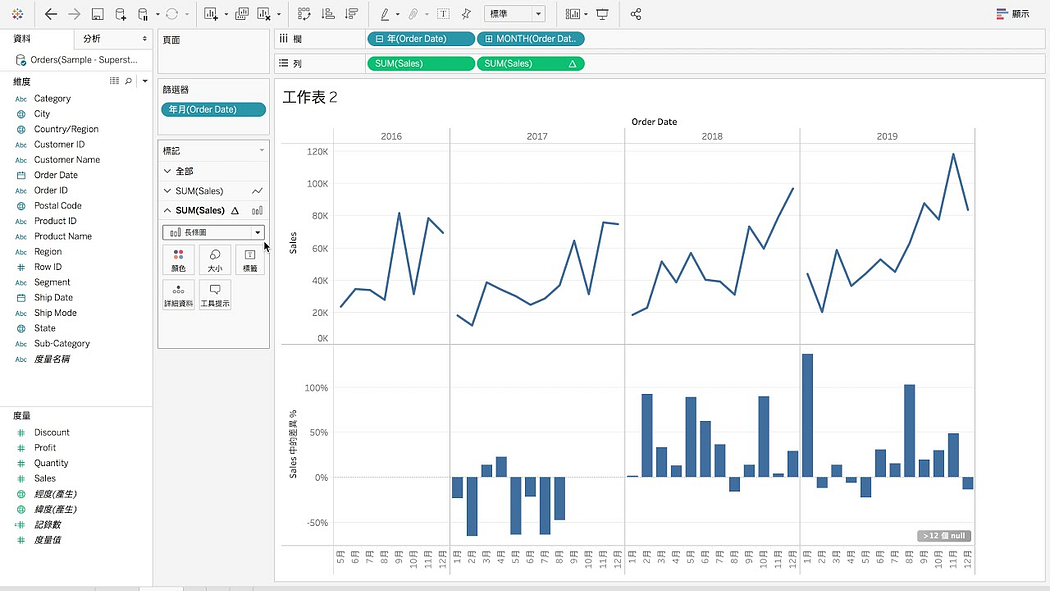The width and height of the screenshot is (1050, 591).
Task: Pause auto updates for the data source
Action: tap(143, 14)
